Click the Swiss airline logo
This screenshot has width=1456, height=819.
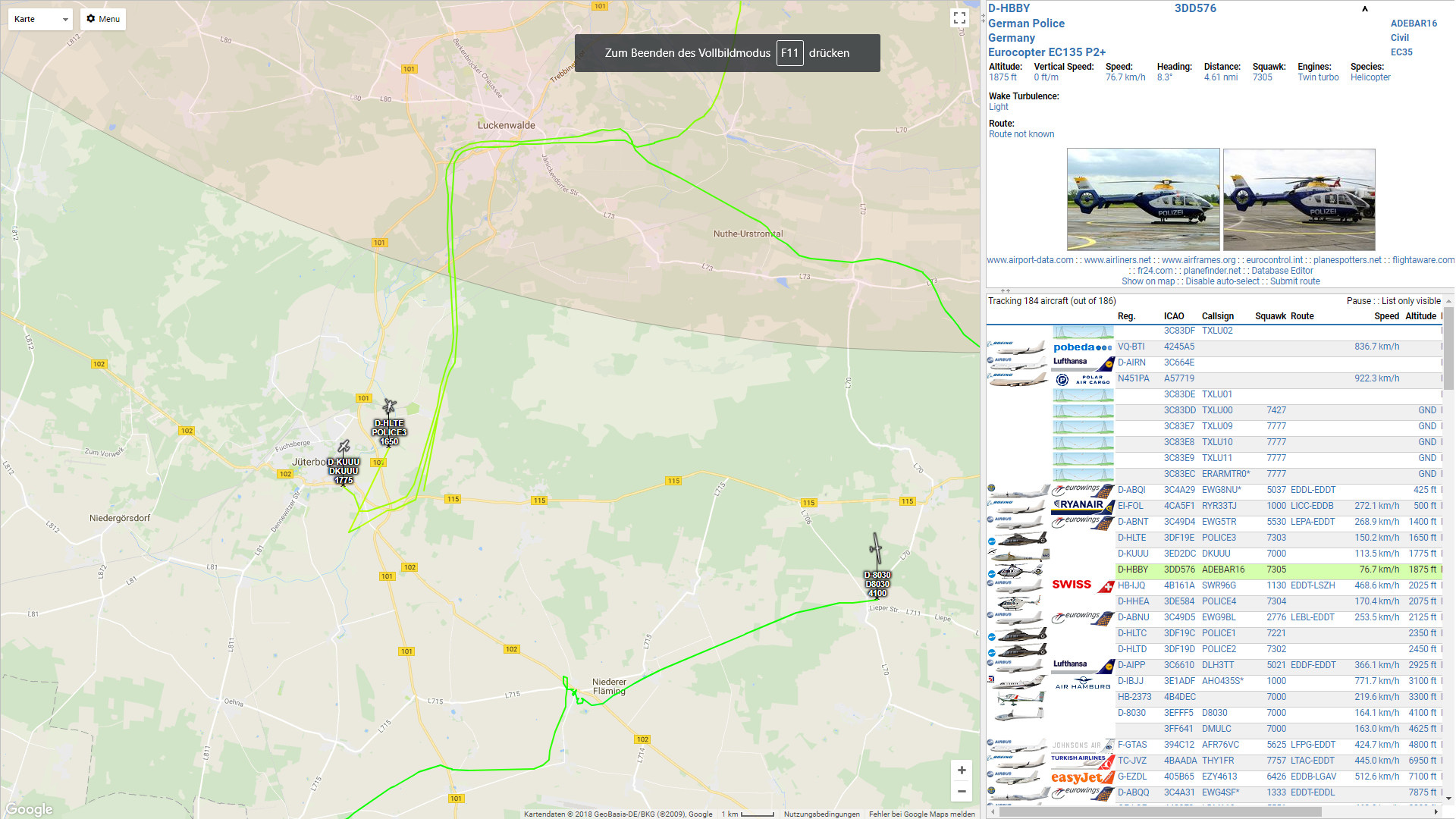[1083, 585]
